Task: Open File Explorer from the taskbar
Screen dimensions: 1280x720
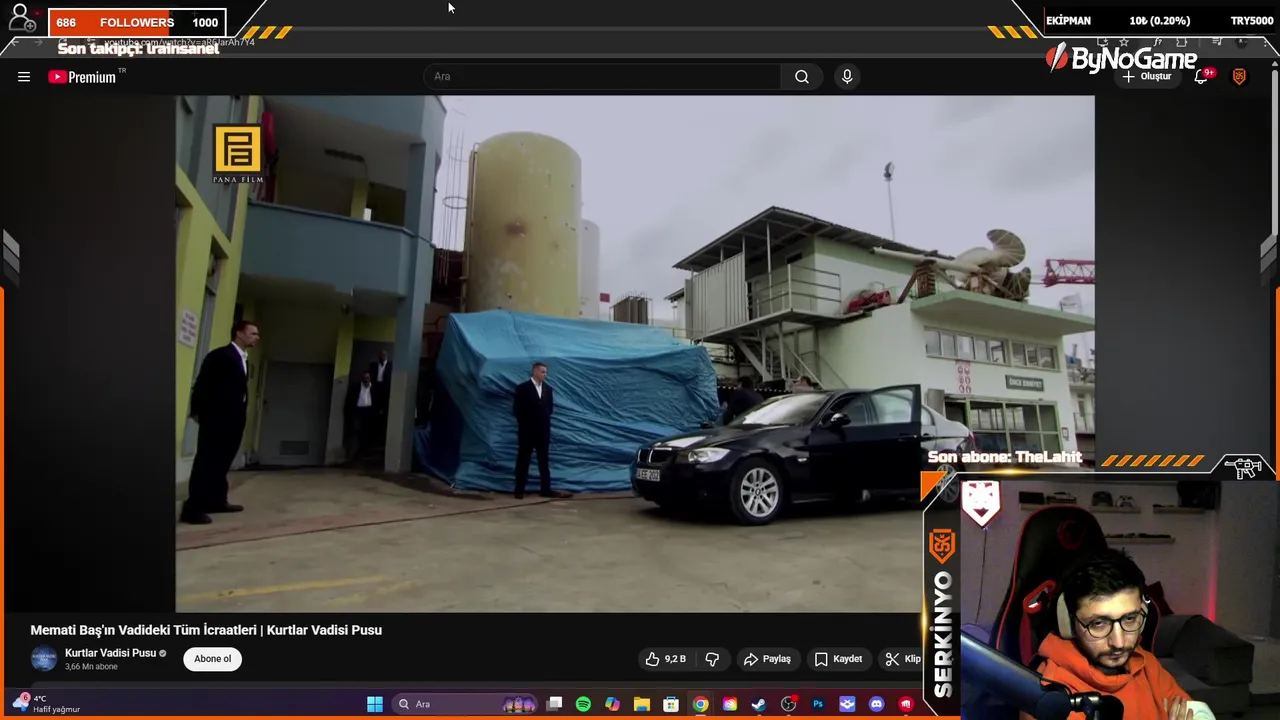Action: tap(642, 704)
